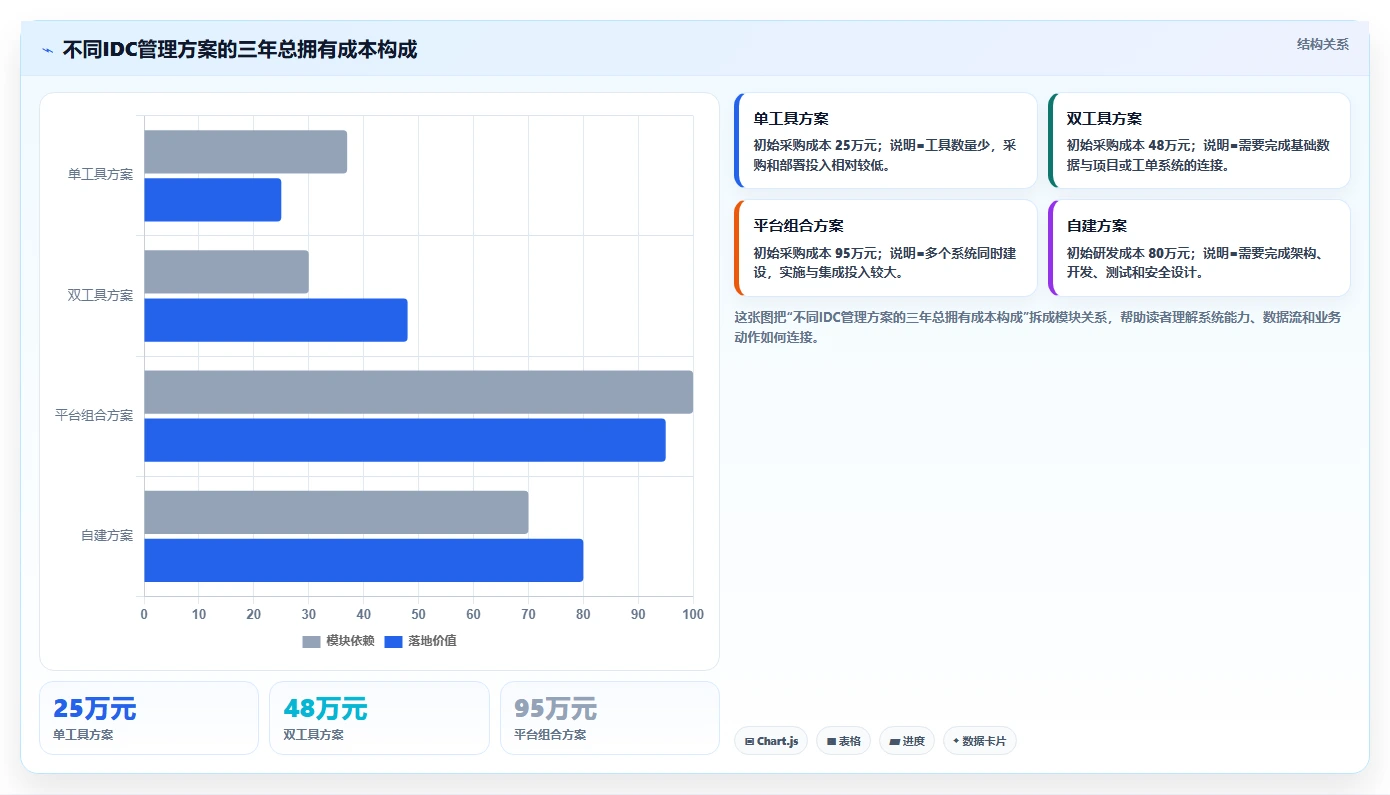Image resolution: width=1390 pixels, height=795 pixels.
Task: Click the x-axis tick labeled 100
Action: [x=692, y=614]
